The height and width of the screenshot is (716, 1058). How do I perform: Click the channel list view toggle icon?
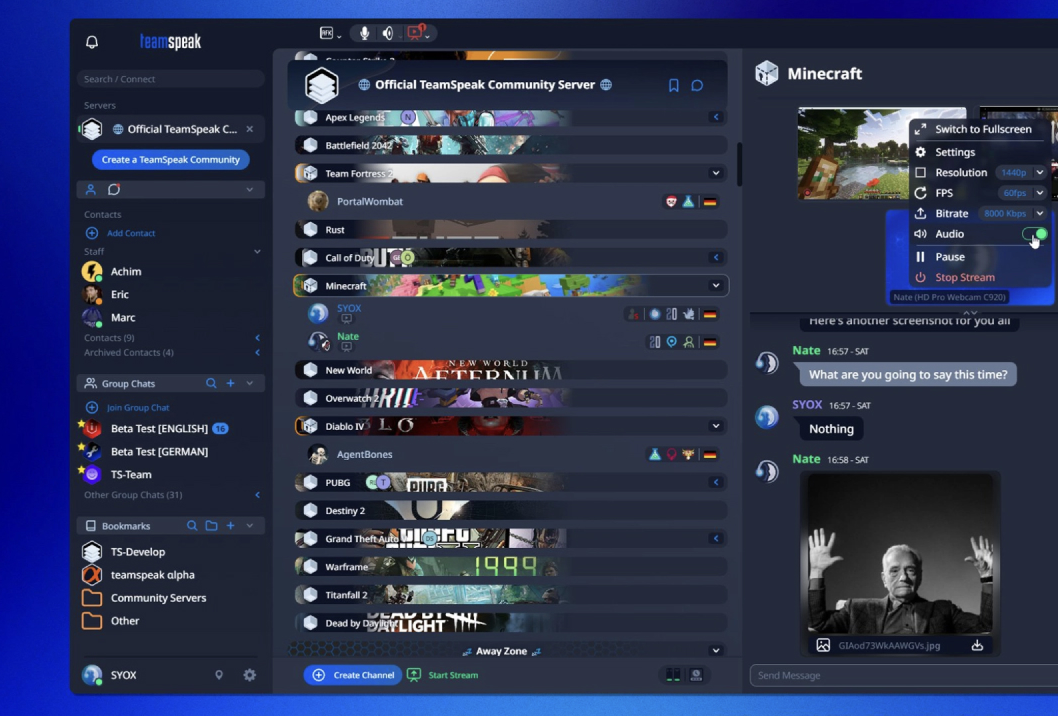point(673,675)
